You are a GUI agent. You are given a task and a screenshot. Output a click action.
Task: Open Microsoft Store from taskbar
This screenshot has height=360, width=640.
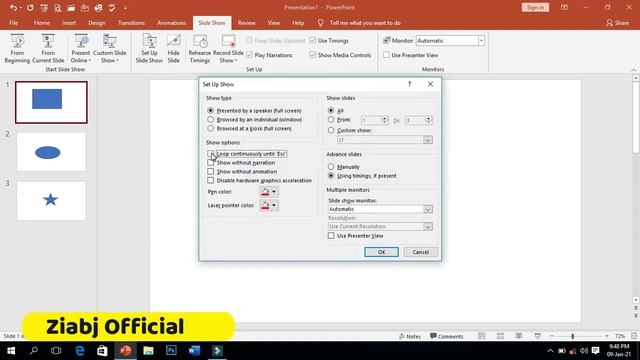102,351
